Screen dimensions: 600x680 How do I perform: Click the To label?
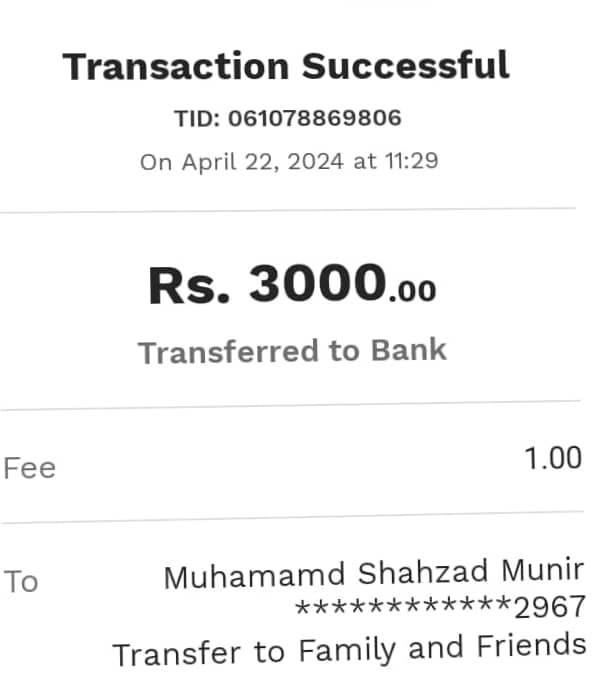pyautogui.click(x=21, y=582)
